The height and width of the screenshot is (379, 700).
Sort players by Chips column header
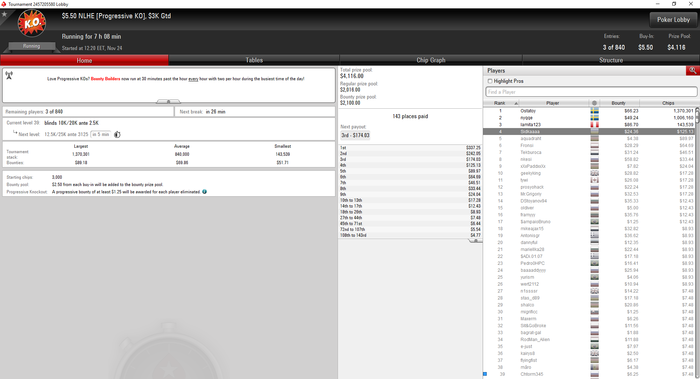point(668,103)
